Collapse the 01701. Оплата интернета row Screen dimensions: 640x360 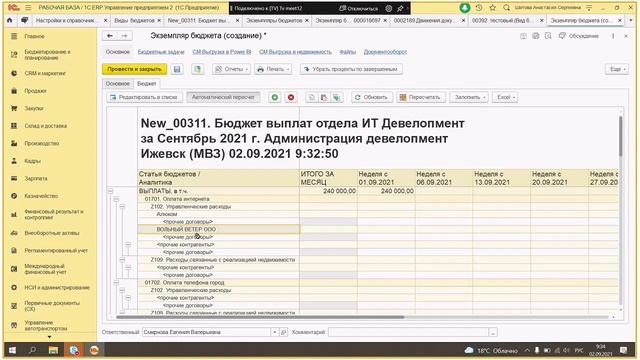[x=116, y=199]
